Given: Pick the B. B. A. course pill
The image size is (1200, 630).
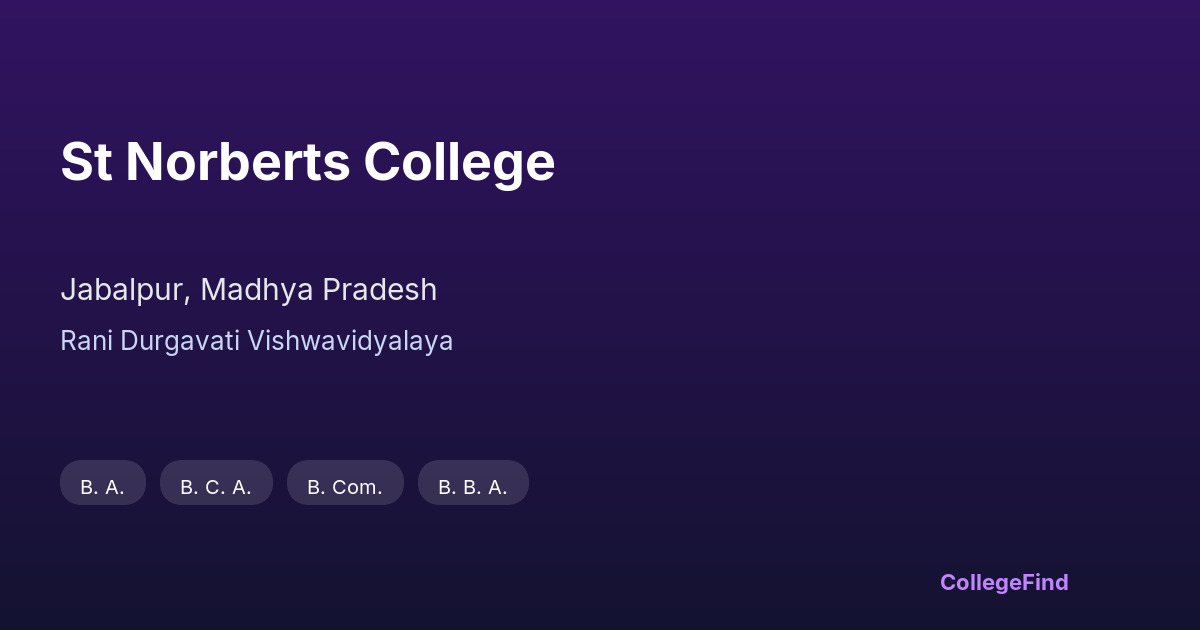Looking at the screenshot, I should click(473, 486).
